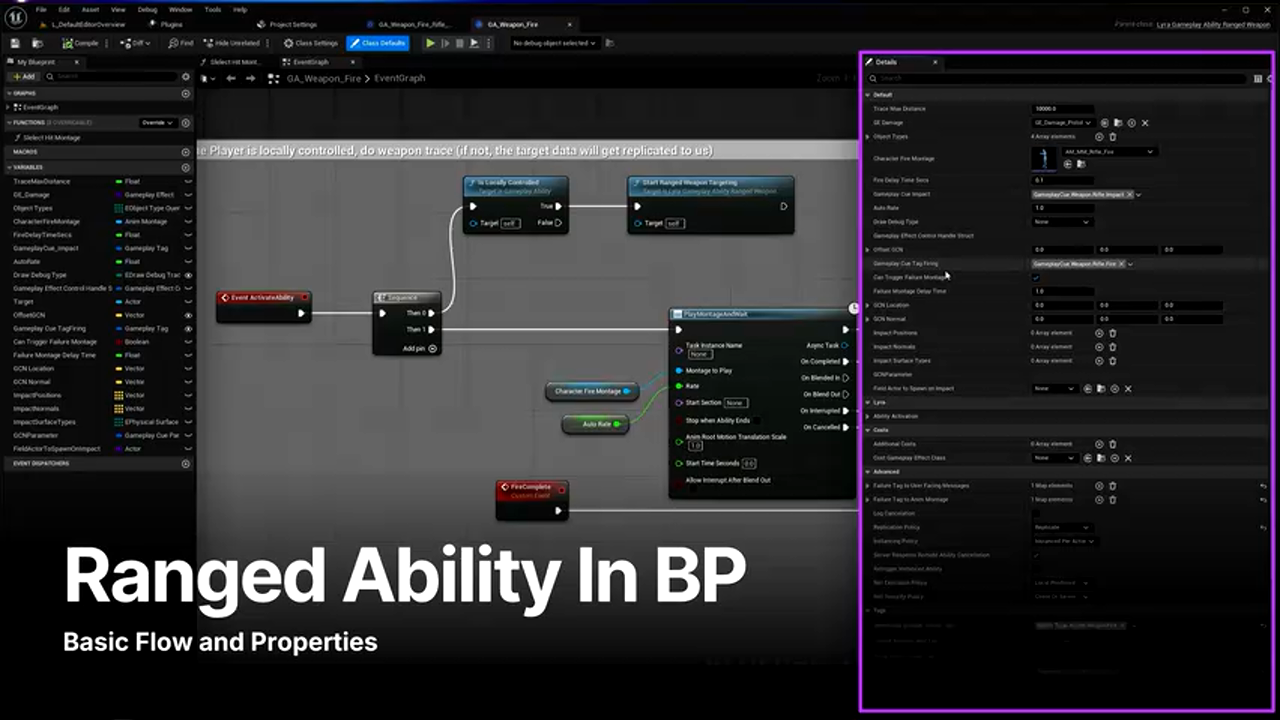Add a new element to Object Types array
The image size is (1280, 720).
click(x=1099, y=137)
